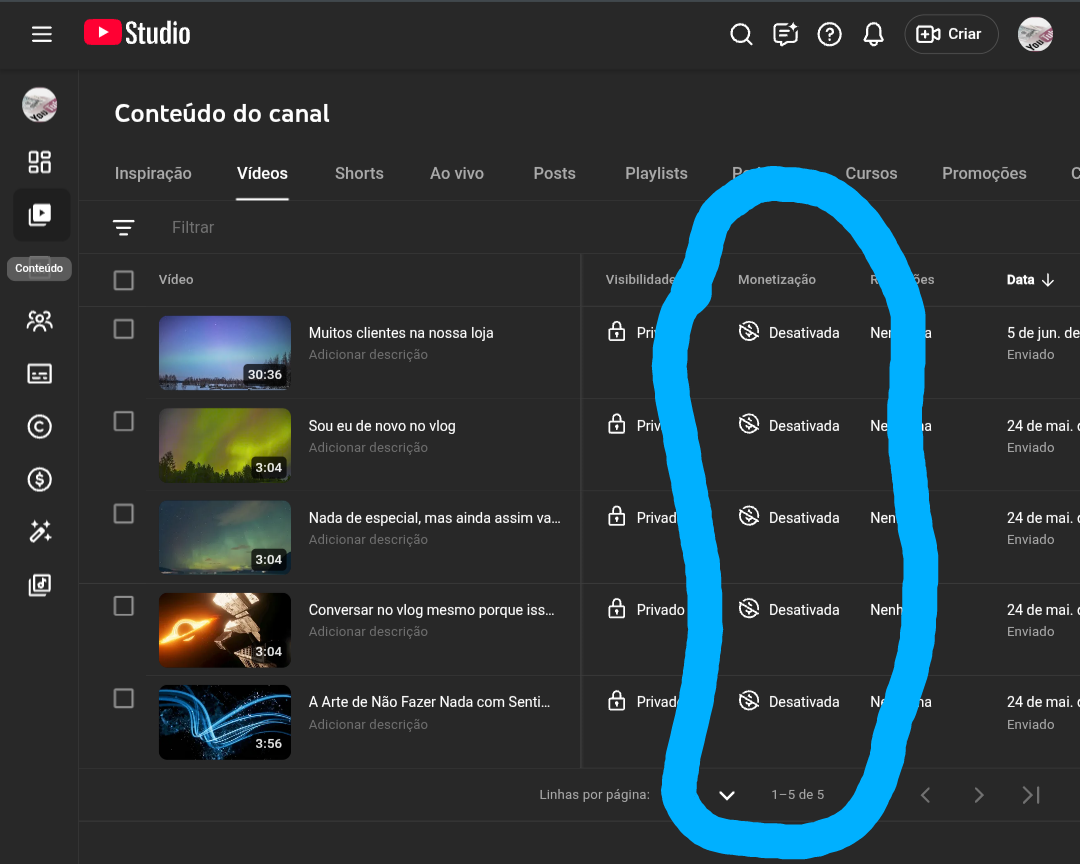
Task: Click the Criar button
Action: click(951, 34)
